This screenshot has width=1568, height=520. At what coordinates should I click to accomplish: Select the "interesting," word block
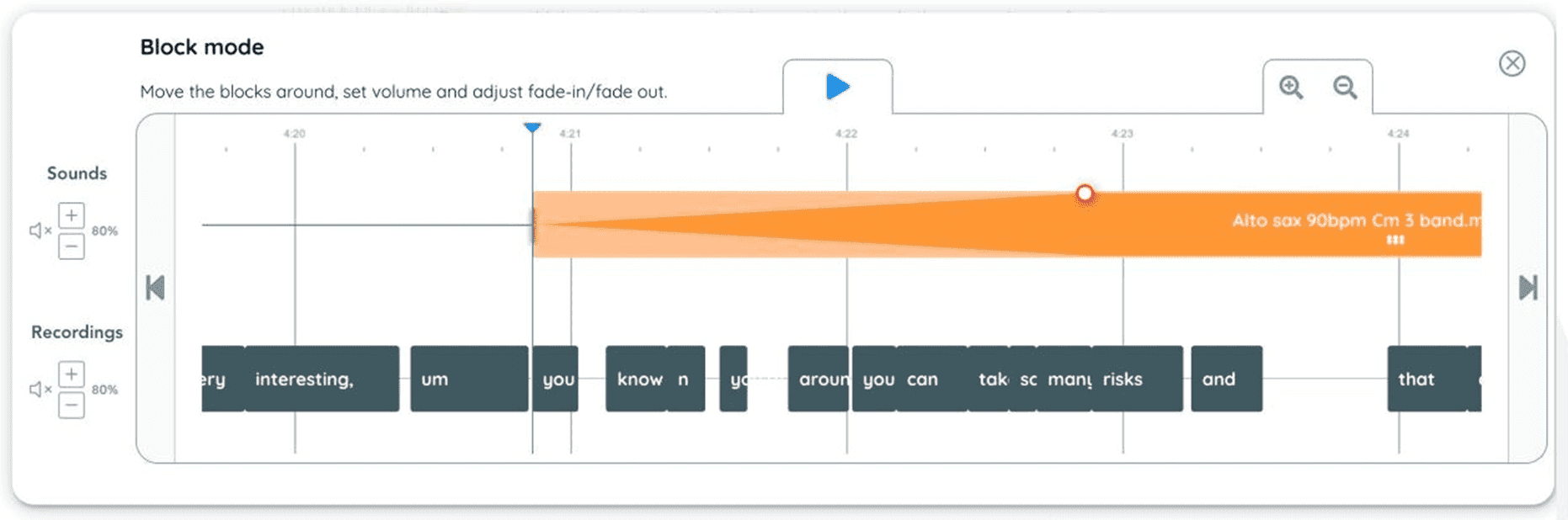tap(323, 379)
